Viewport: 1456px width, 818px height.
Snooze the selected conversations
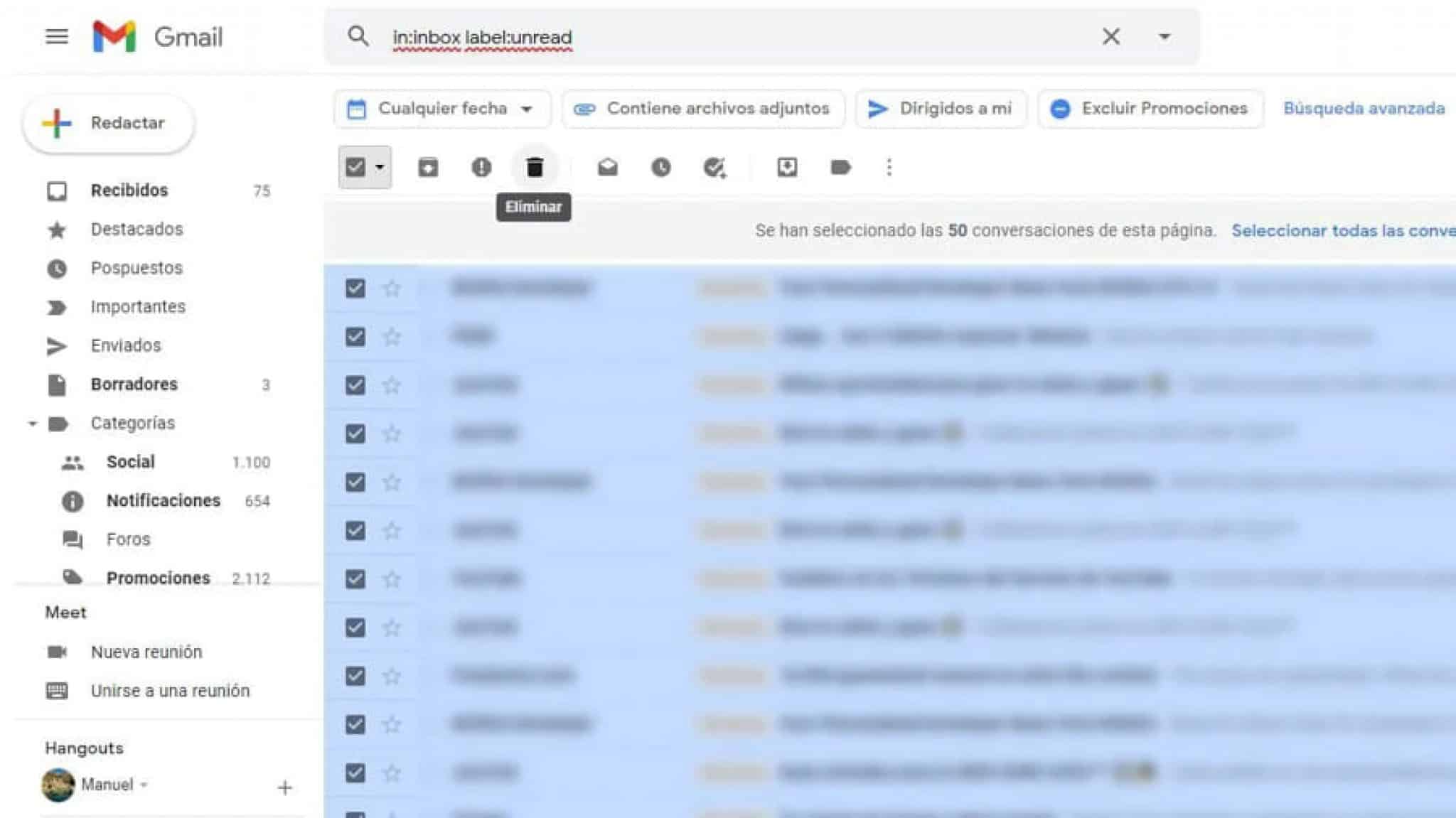660,167
